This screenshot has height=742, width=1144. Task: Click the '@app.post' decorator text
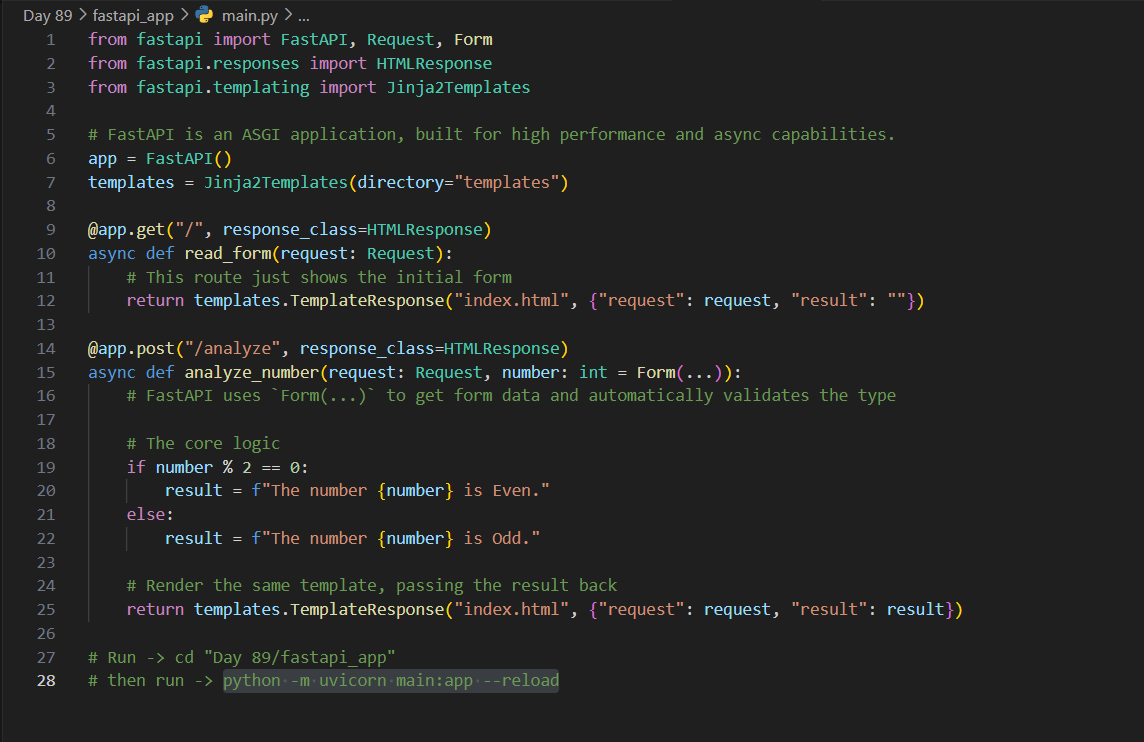(131, 349)
